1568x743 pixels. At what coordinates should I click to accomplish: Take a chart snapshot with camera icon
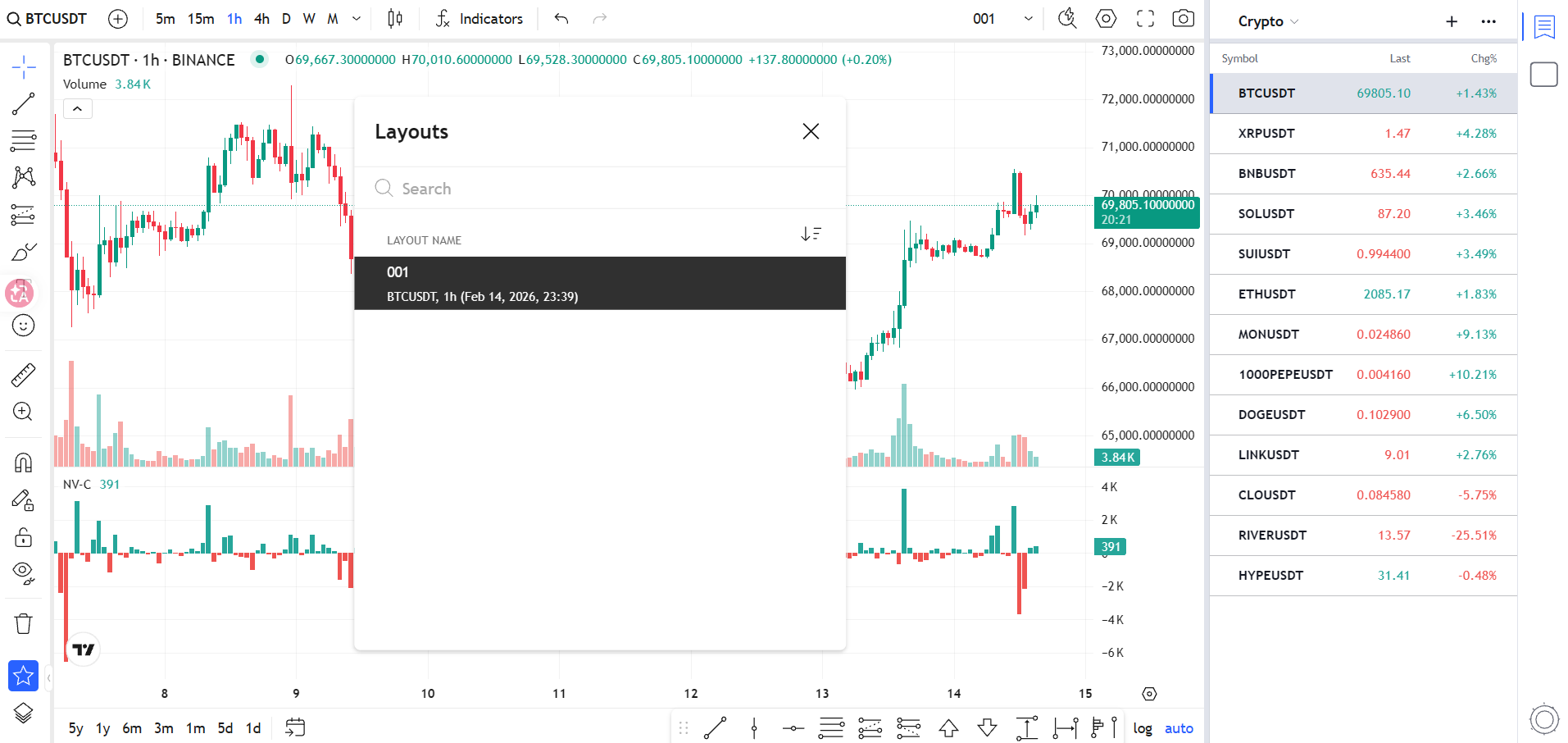point(1184,18)
